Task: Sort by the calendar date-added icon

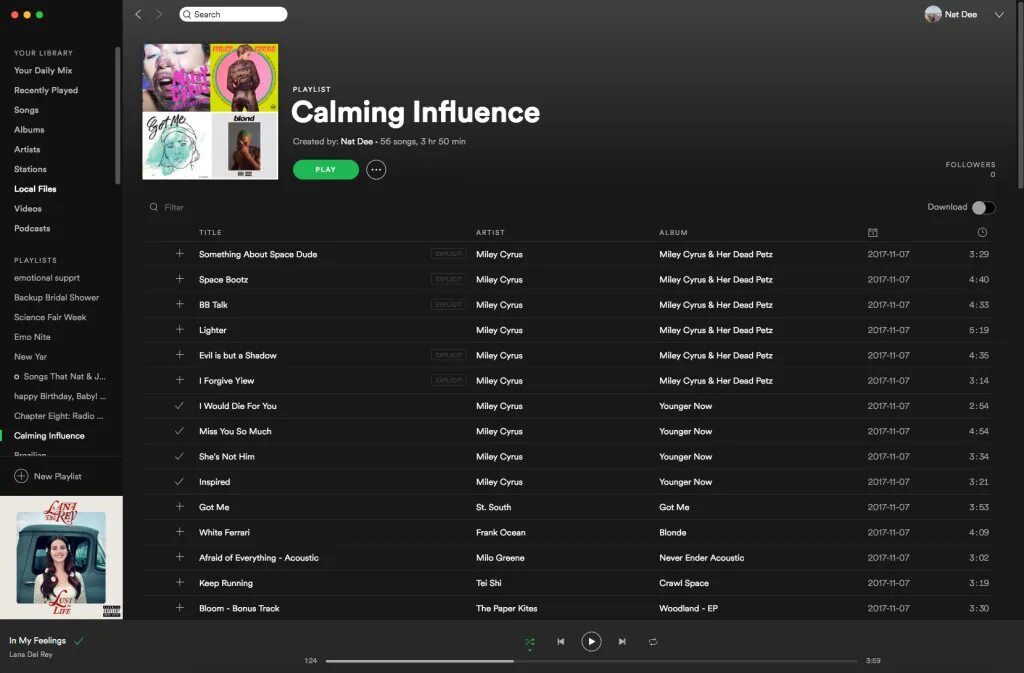Action: [872, 232]
